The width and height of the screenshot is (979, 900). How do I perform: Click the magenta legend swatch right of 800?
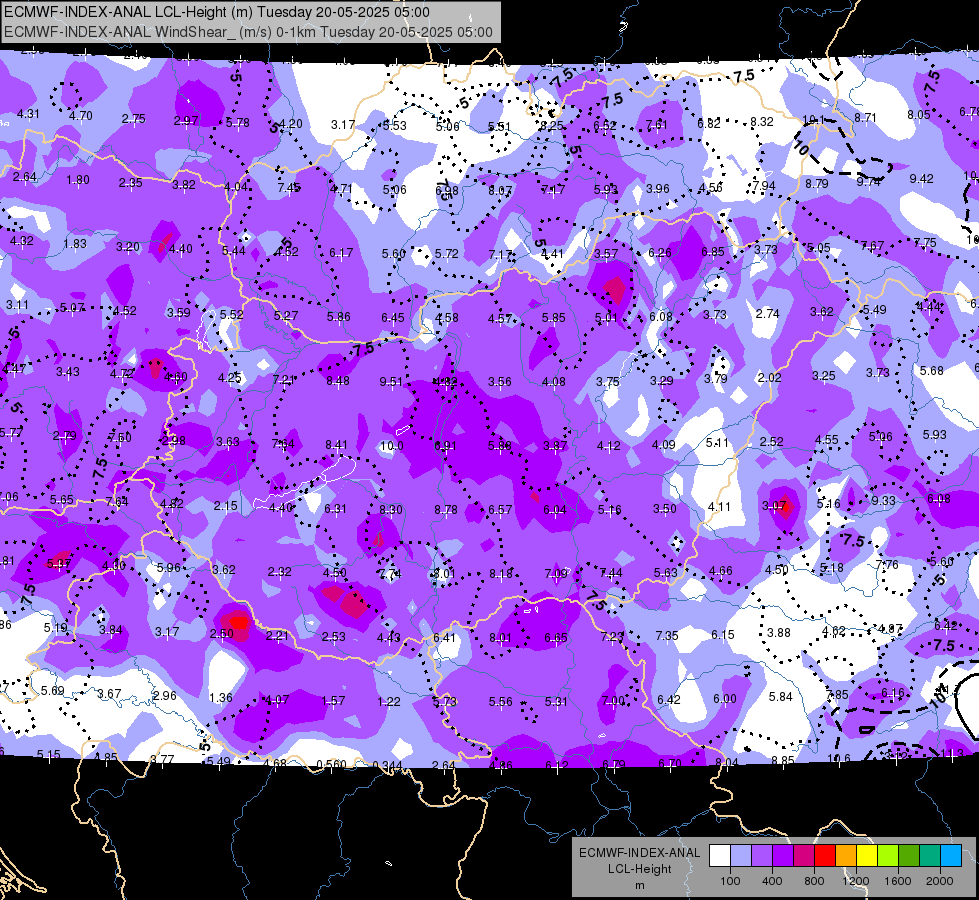pyautogui.click(x=804, y=856)
